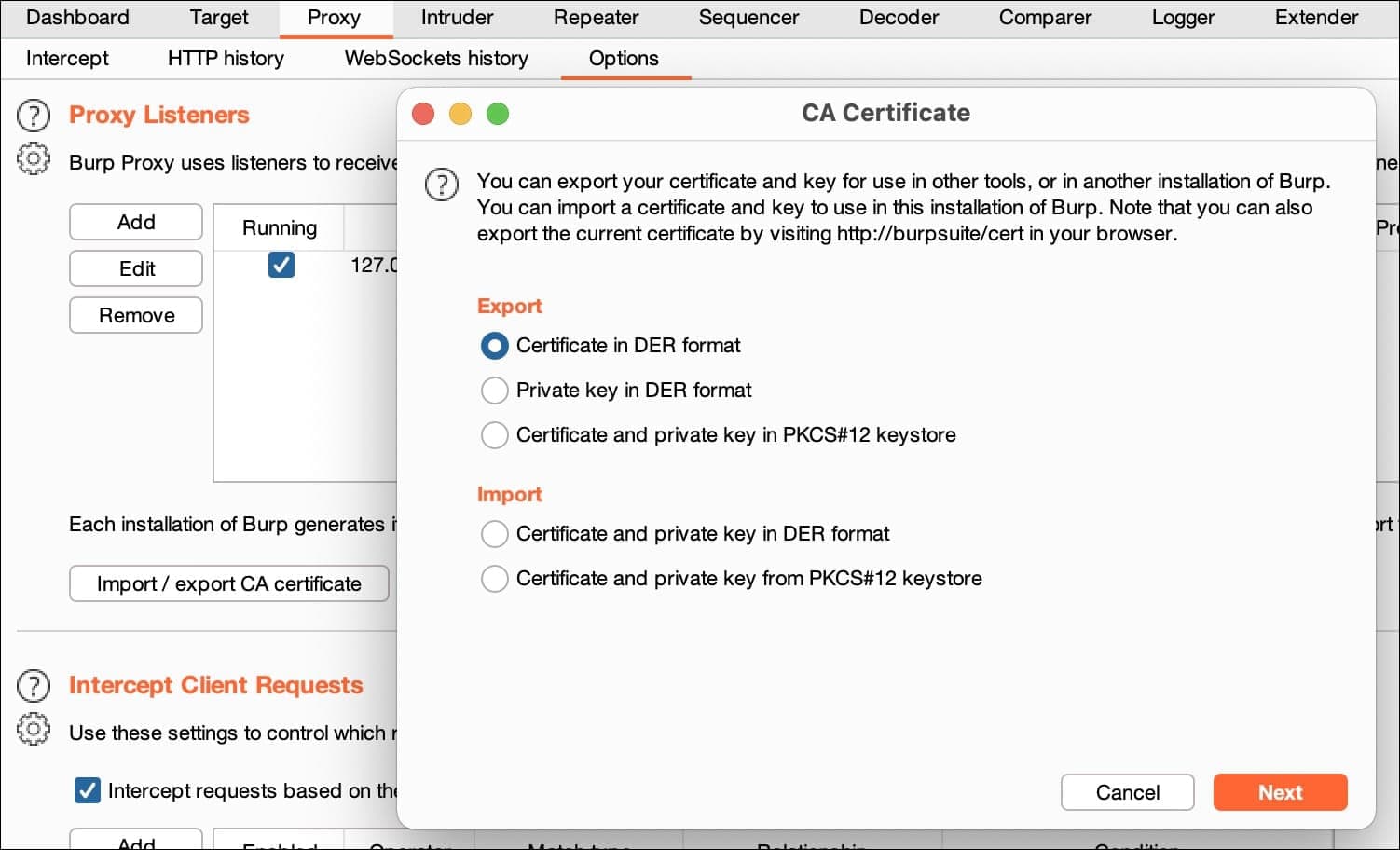Cancel the CA Certificate dialog
Viewport: 1400px width, 850px height.
(x=1127, y=792)
